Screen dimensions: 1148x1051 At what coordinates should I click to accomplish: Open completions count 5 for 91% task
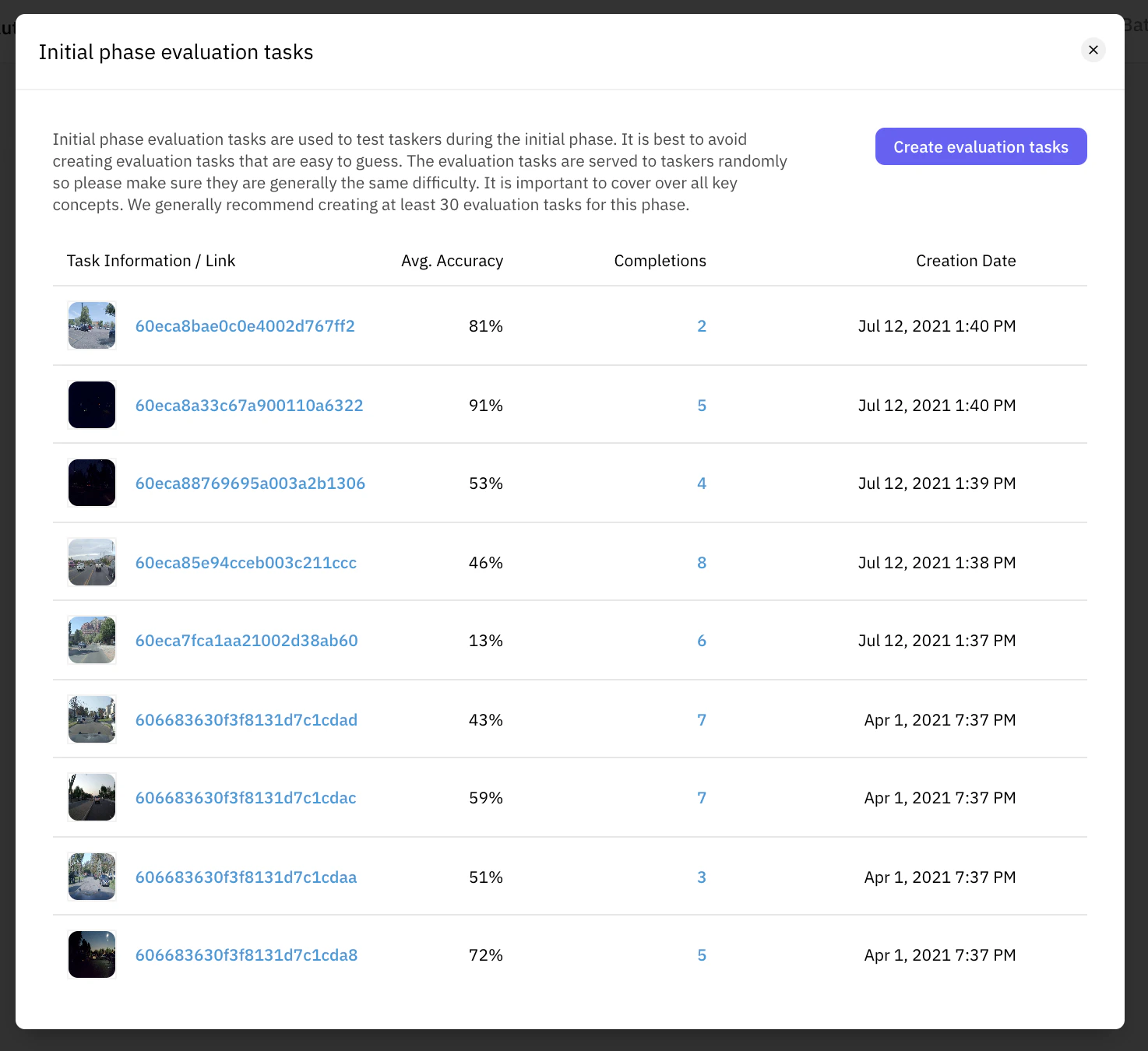[x=702, y=406]
